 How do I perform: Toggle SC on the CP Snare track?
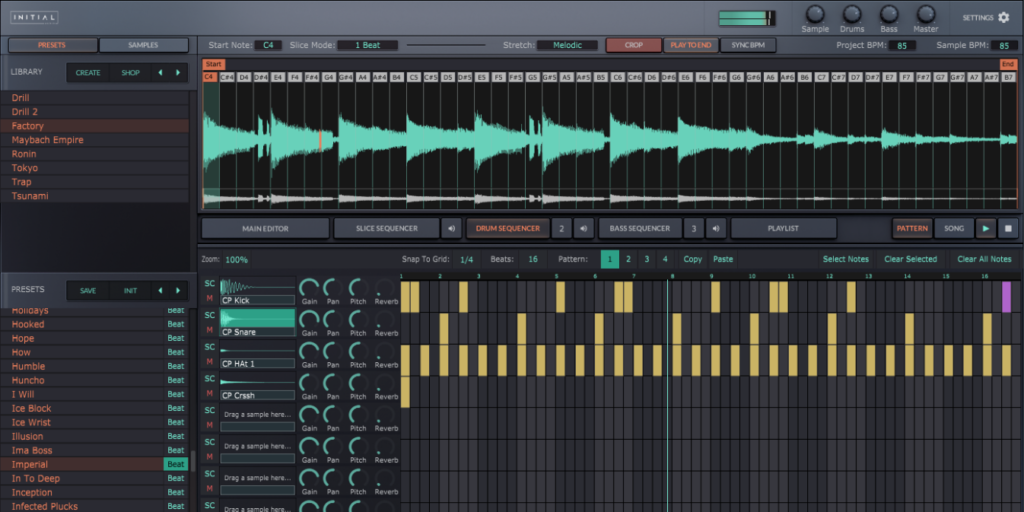[210, 315]
